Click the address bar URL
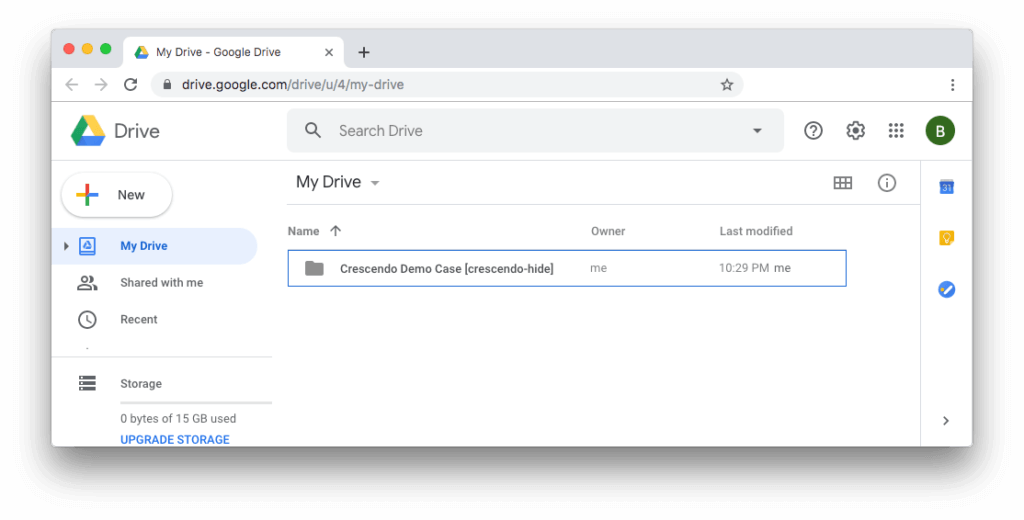This screenshot has height=520, width=1024. pos(293,85)
